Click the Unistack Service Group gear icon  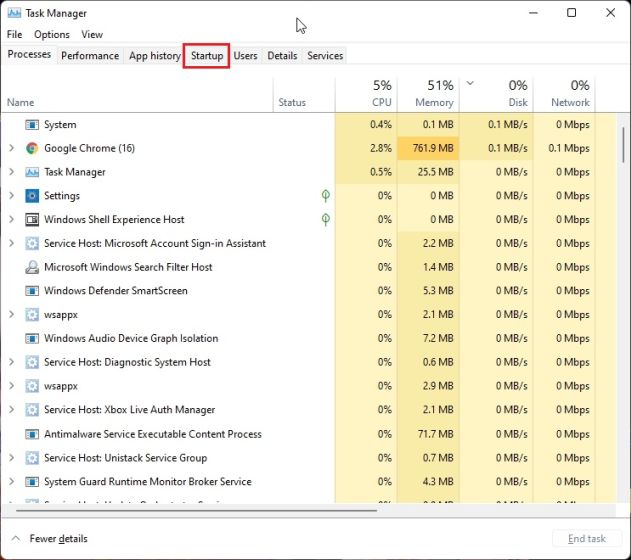(x=32, y=458)
